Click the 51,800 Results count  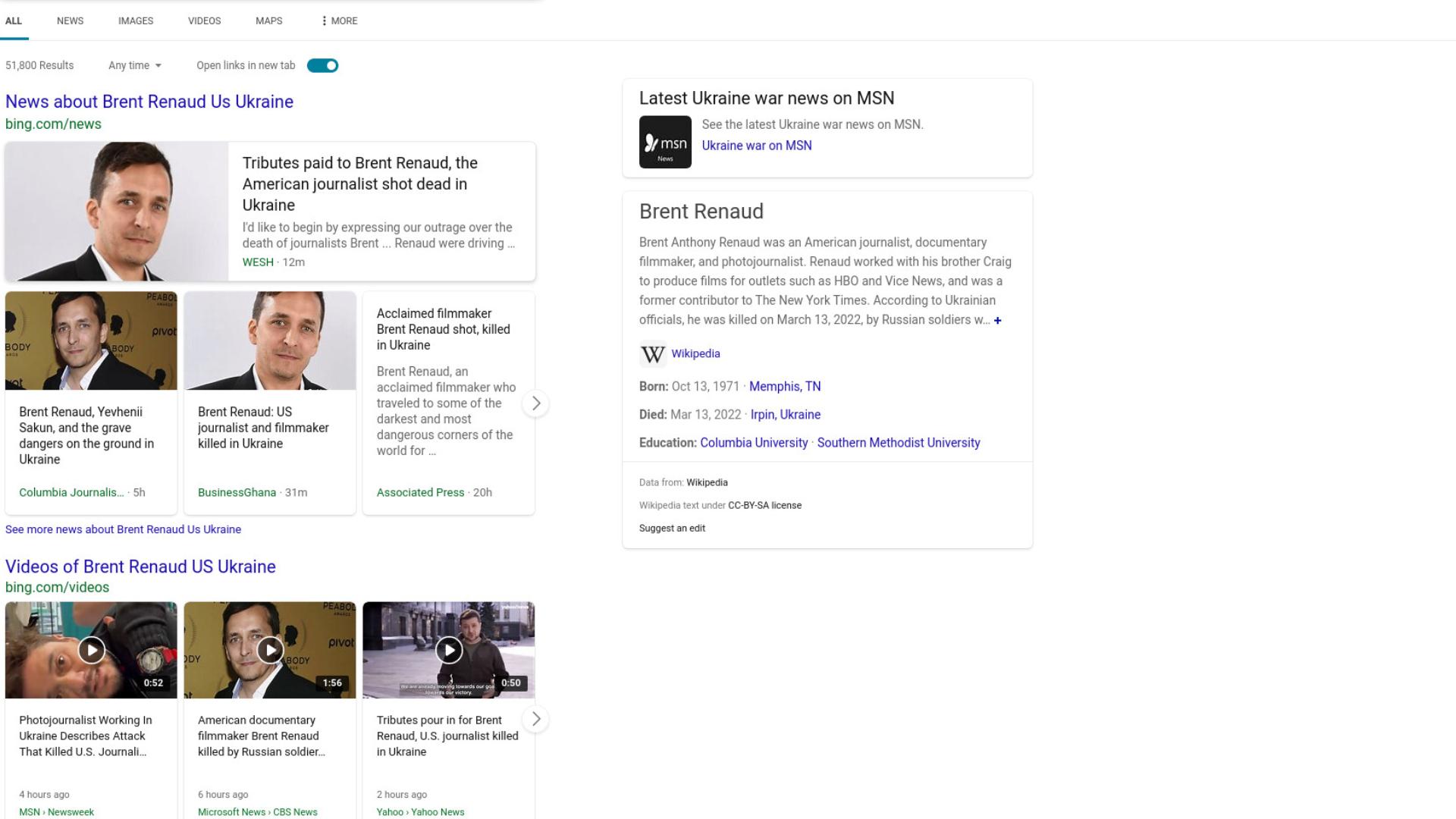pyautogui.click(x=39, y=65)
